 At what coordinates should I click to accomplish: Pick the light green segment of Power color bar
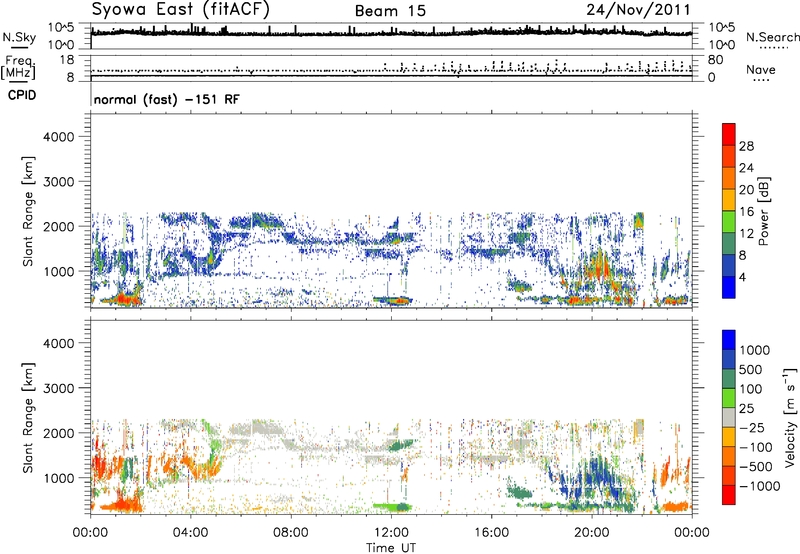point(729,221)
